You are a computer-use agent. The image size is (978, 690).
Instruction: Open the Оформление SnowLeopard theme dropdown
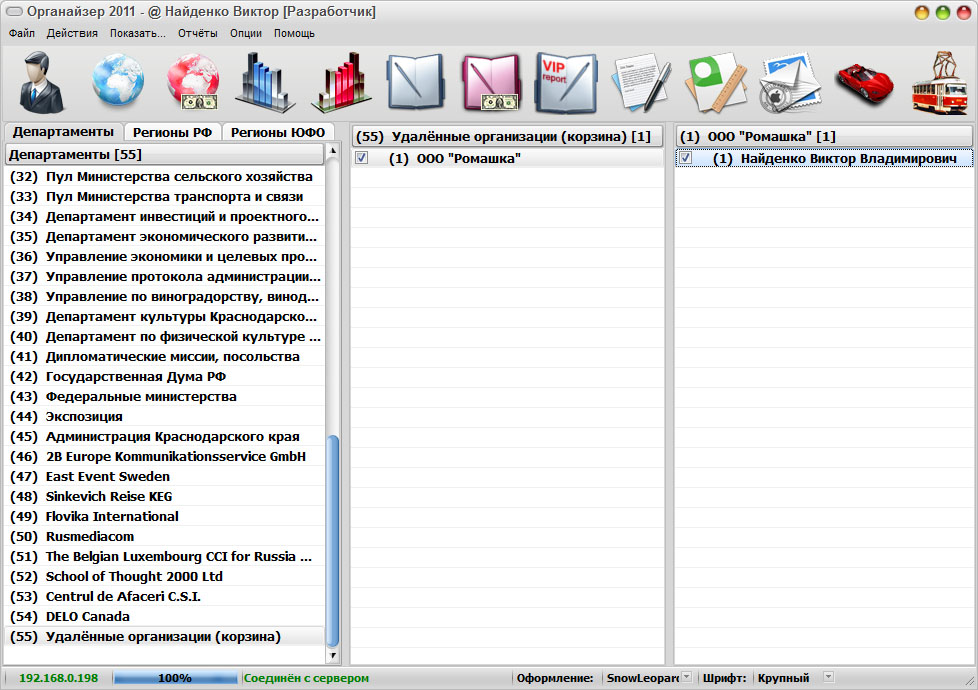(x=686, y=678)
